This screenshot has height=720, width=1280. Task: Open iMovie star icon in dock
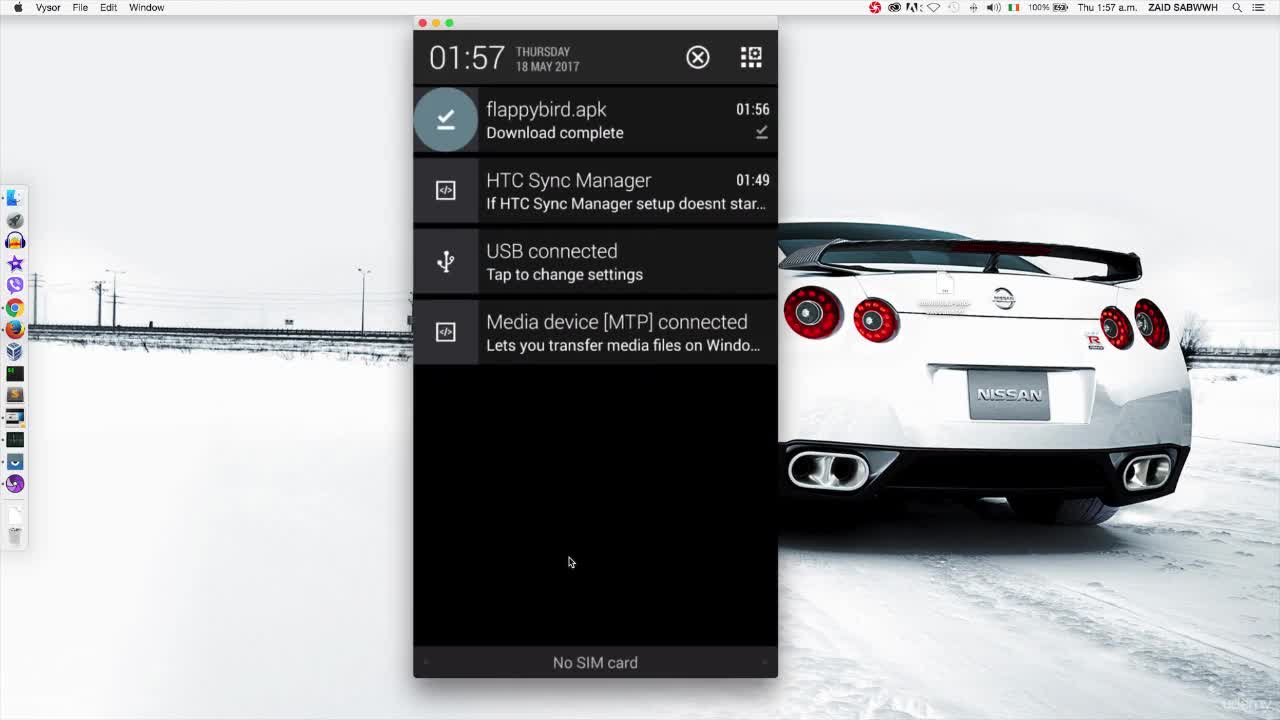[14, 264]
